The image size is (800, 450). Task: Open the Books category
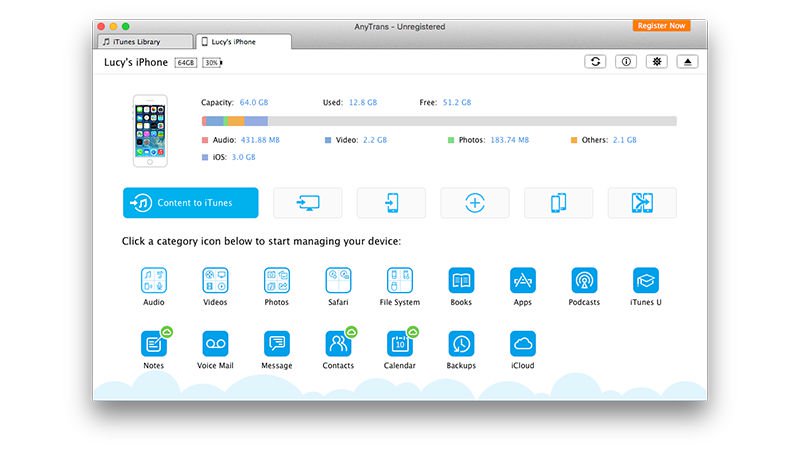point(461,281)
